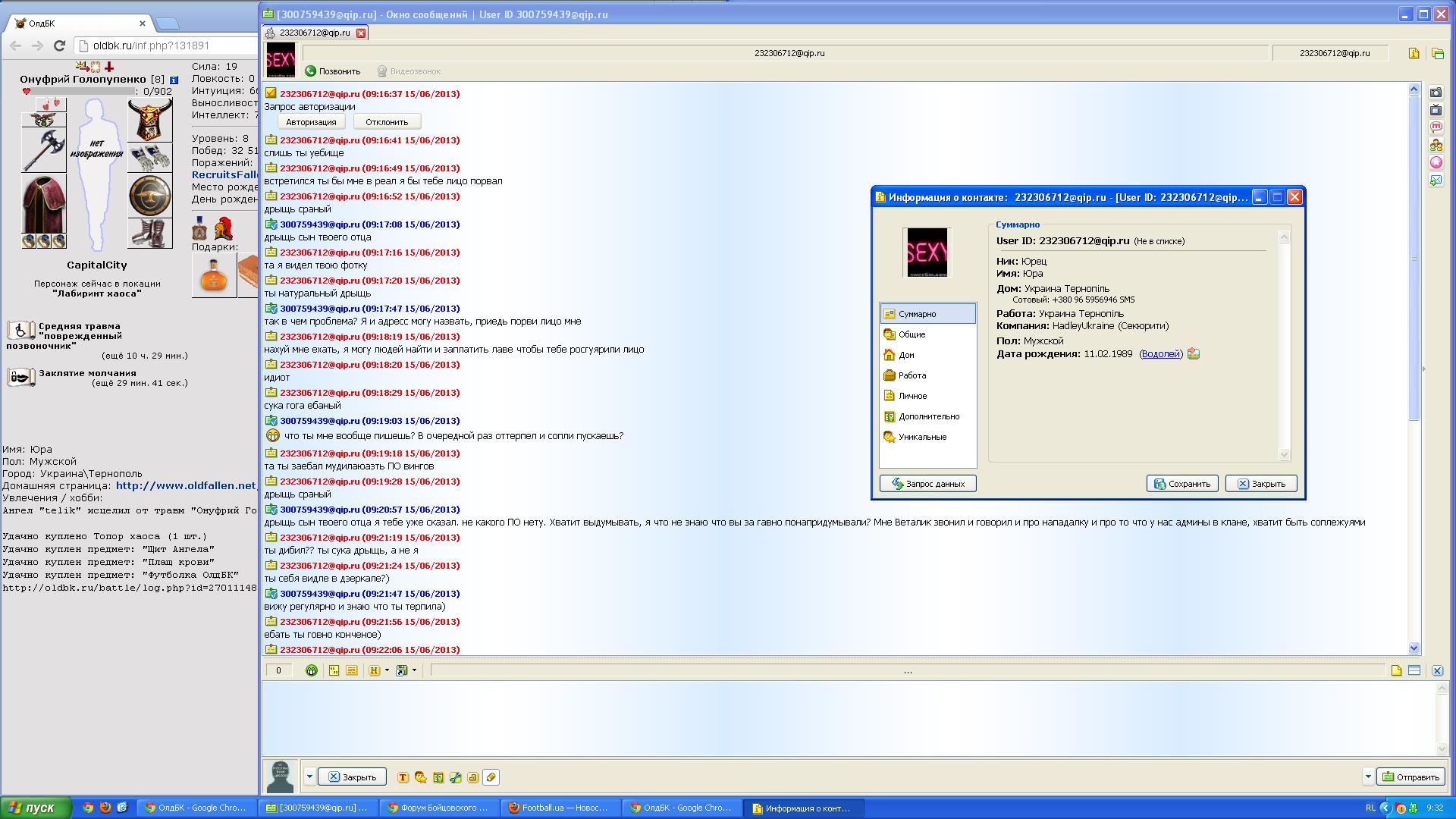The height and width of the screenshot is (819, 1456).
Task: Click the eraser icon in bottom toolbar
Action: click(x=491, y=777)
